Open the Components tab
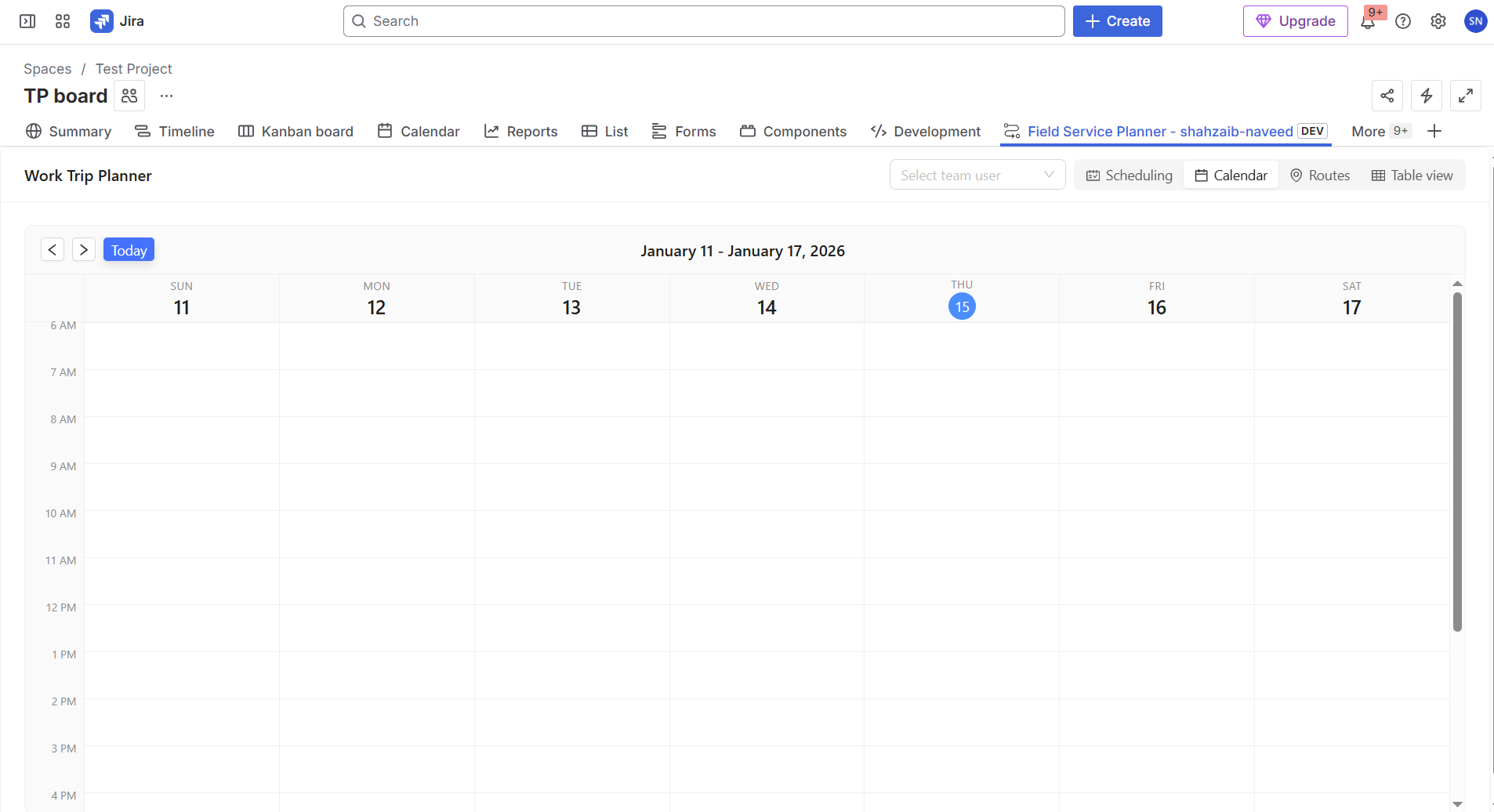Image resolution: width=1494 pixels, height=812 pixels. click(793, 131)
